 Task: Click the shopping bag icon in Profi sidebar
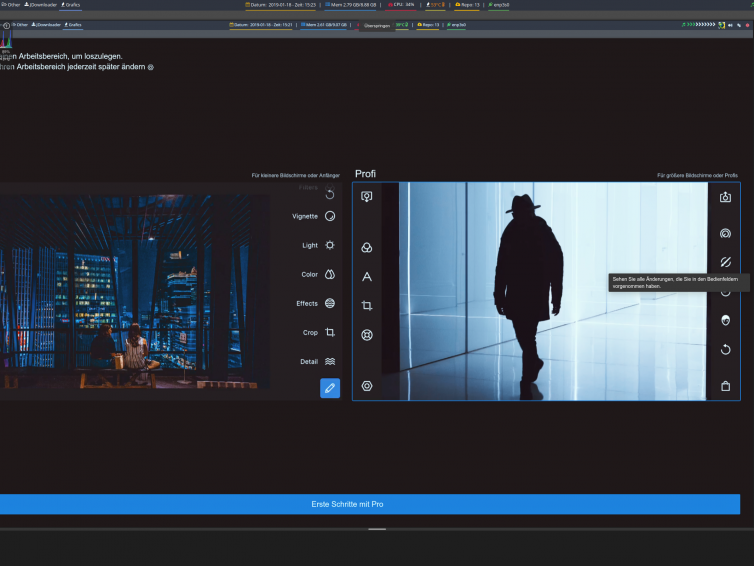click(x=725, y=386)
